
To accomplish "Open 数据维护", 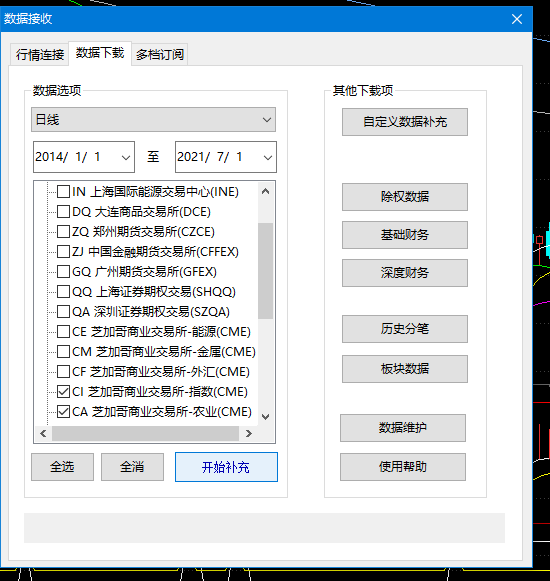I will (403, 428).
